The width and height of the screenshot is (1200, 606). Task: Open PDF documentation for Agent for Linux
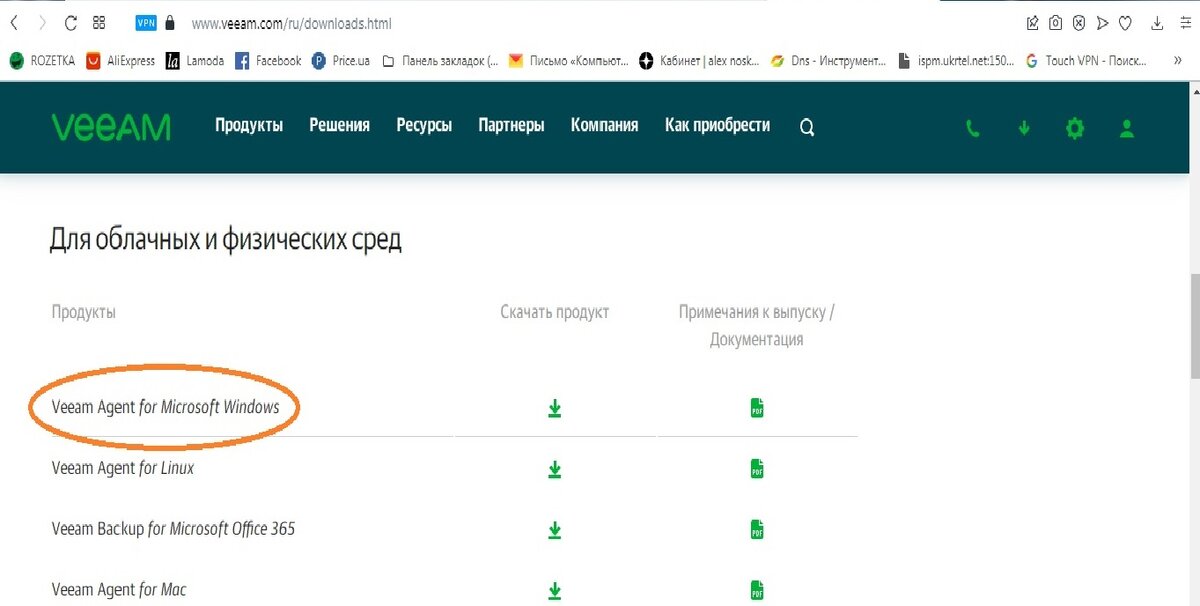[757, 469]
